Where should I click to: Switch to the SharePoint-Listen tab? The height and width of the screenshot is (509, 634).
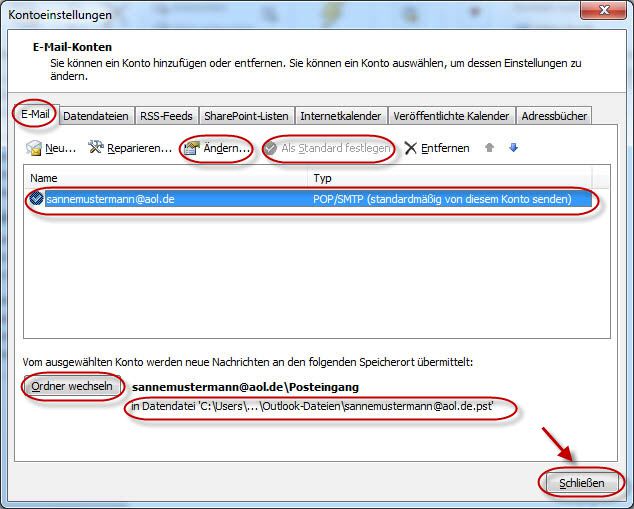click(x=246, y=116)
